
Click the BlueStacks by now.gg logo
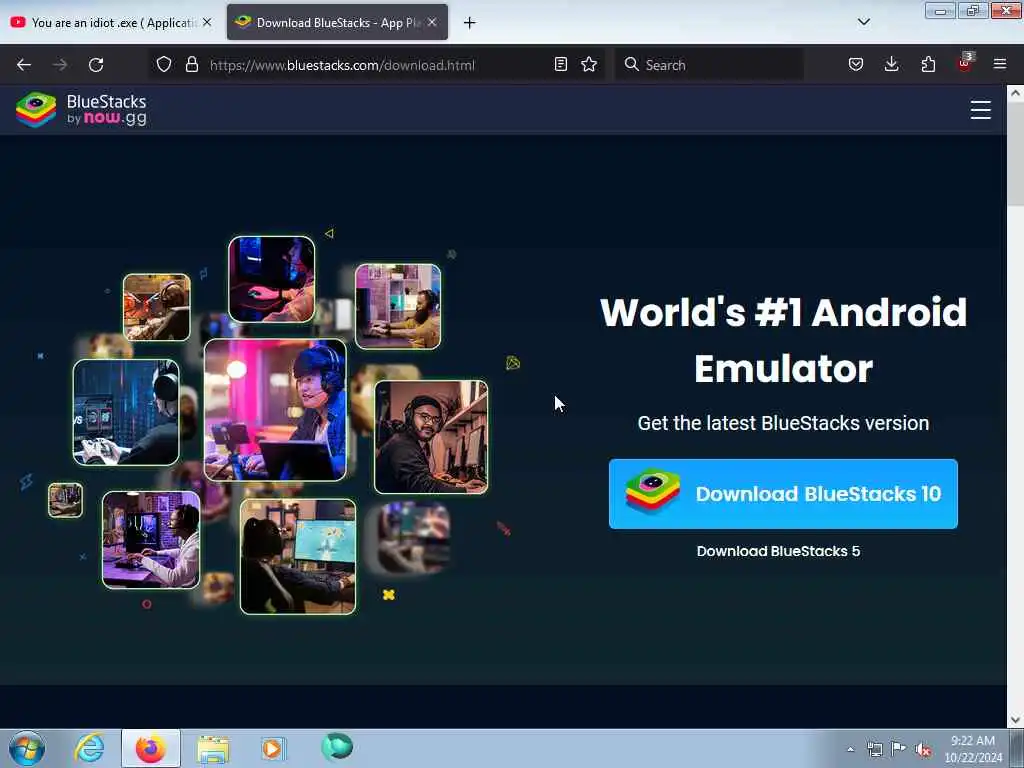82,109
